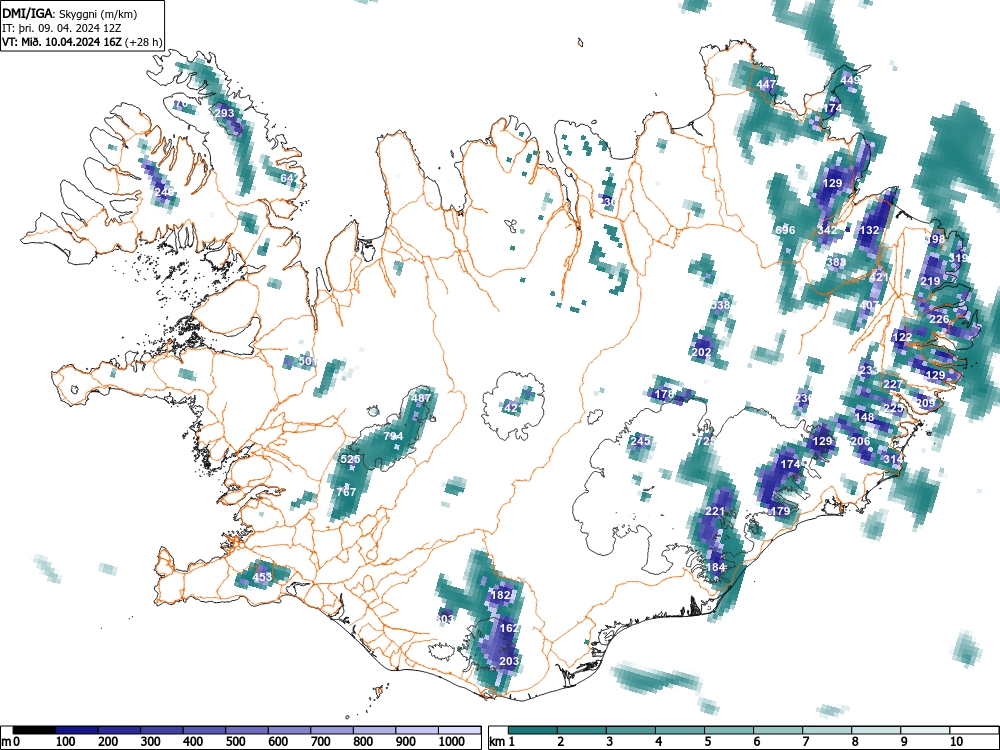
Task: Click the visibility value '314'
Action: (893, 459)
